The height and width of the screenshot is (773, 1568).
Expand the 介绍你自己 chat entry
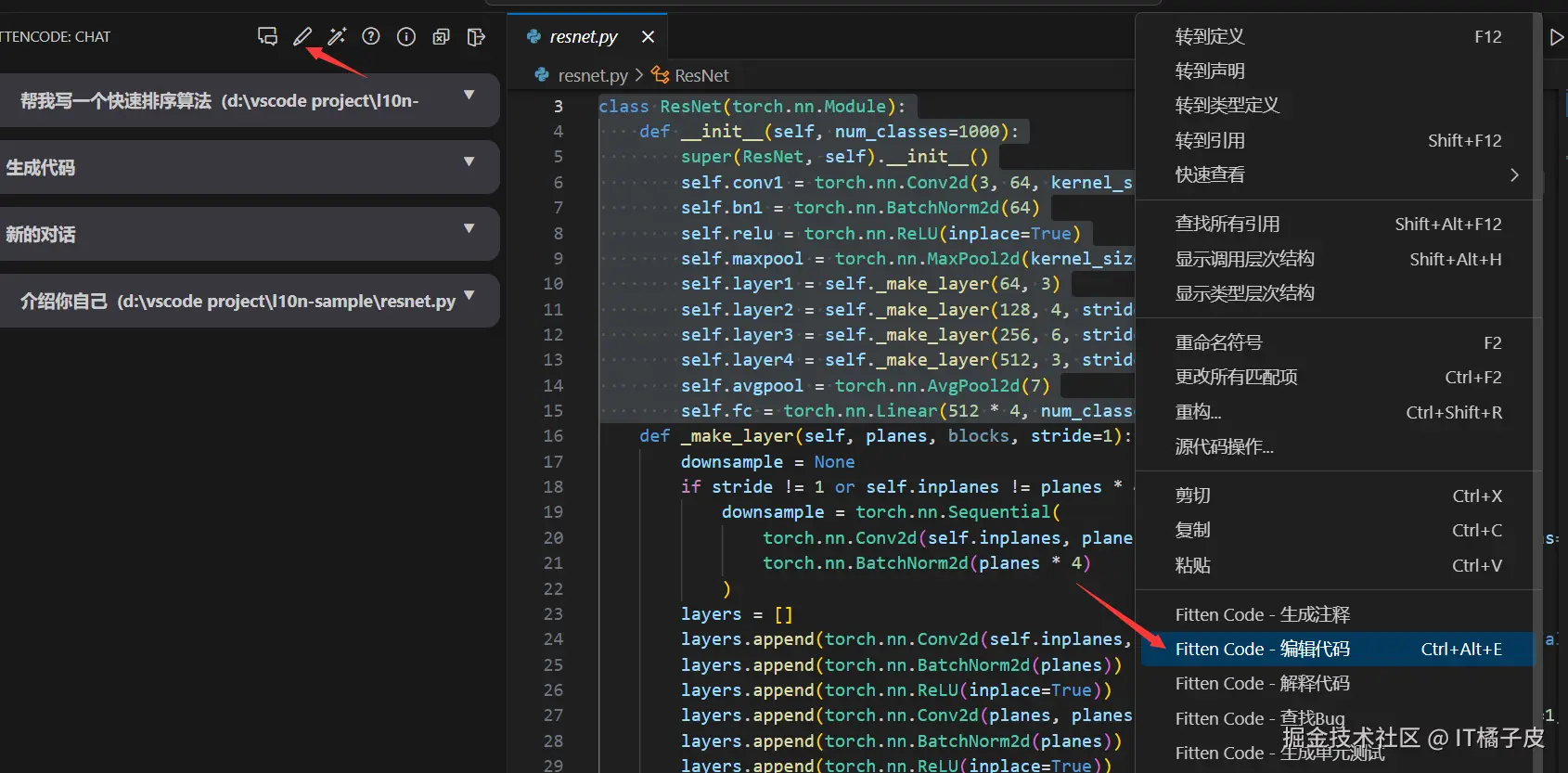[469, 295]
